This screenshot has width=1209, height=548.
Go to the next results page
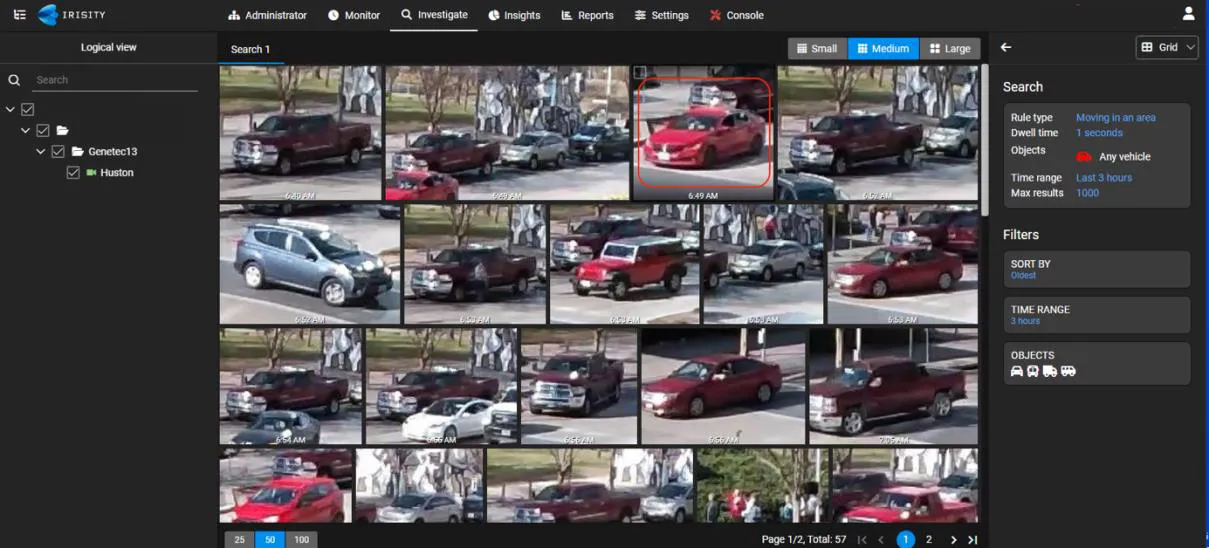click(x=953, y=540)
